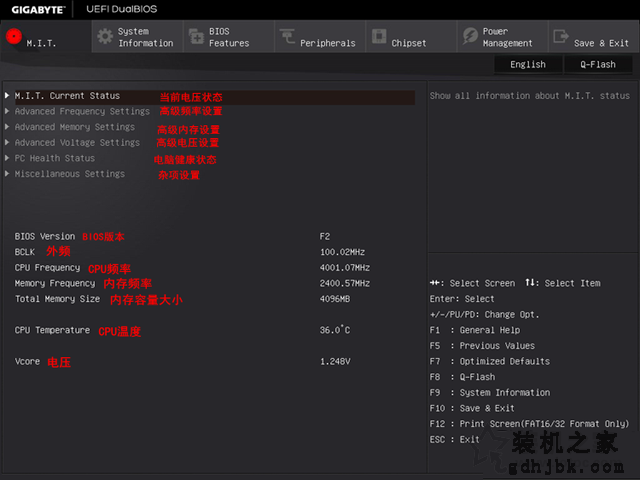Launch the Q-Flash button

(x=598, y=64)
